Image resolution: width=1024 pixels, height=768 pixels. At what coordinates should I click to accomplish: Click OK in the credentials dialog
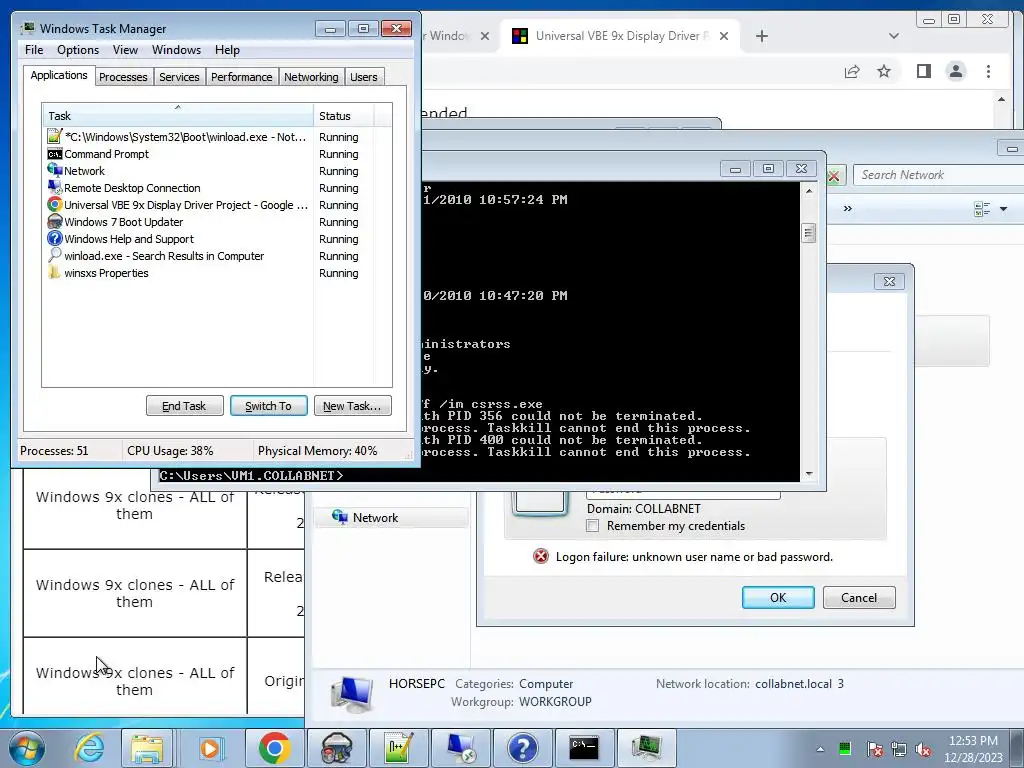pos(778,598)
